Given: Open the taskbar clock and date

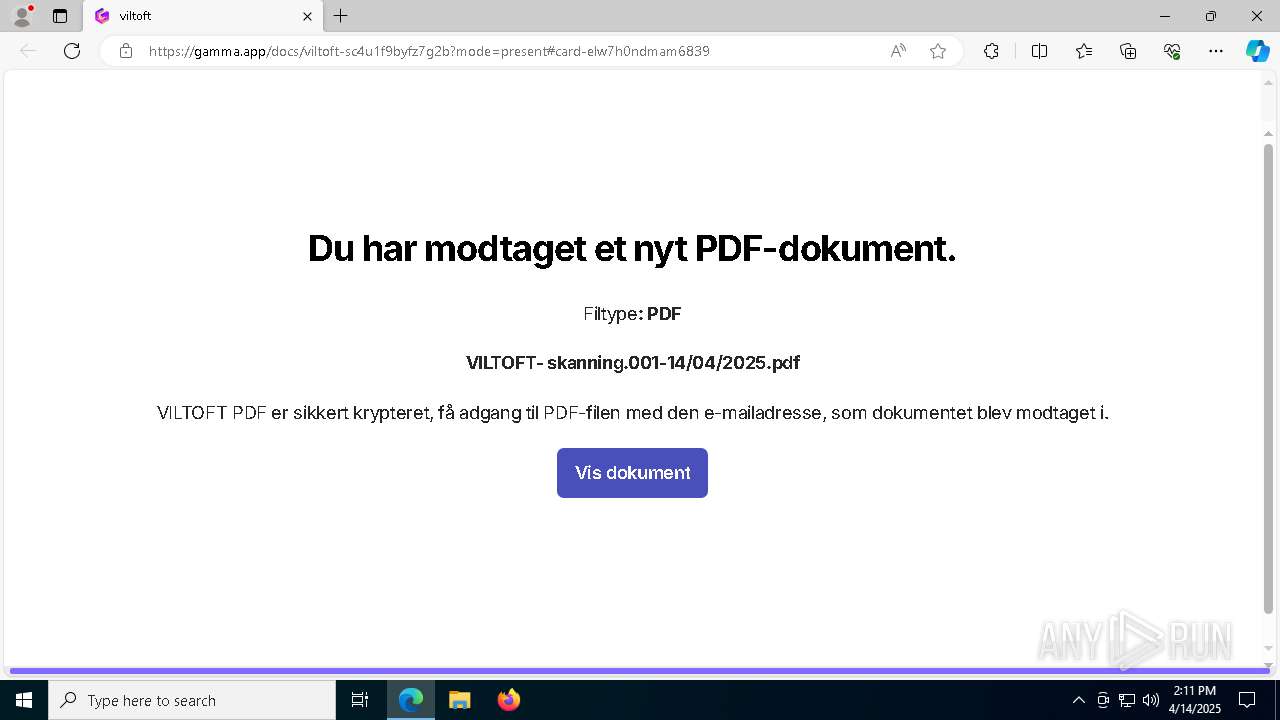Looking at the screenshot, I should pyautogui.click(x=1195, y=700).
